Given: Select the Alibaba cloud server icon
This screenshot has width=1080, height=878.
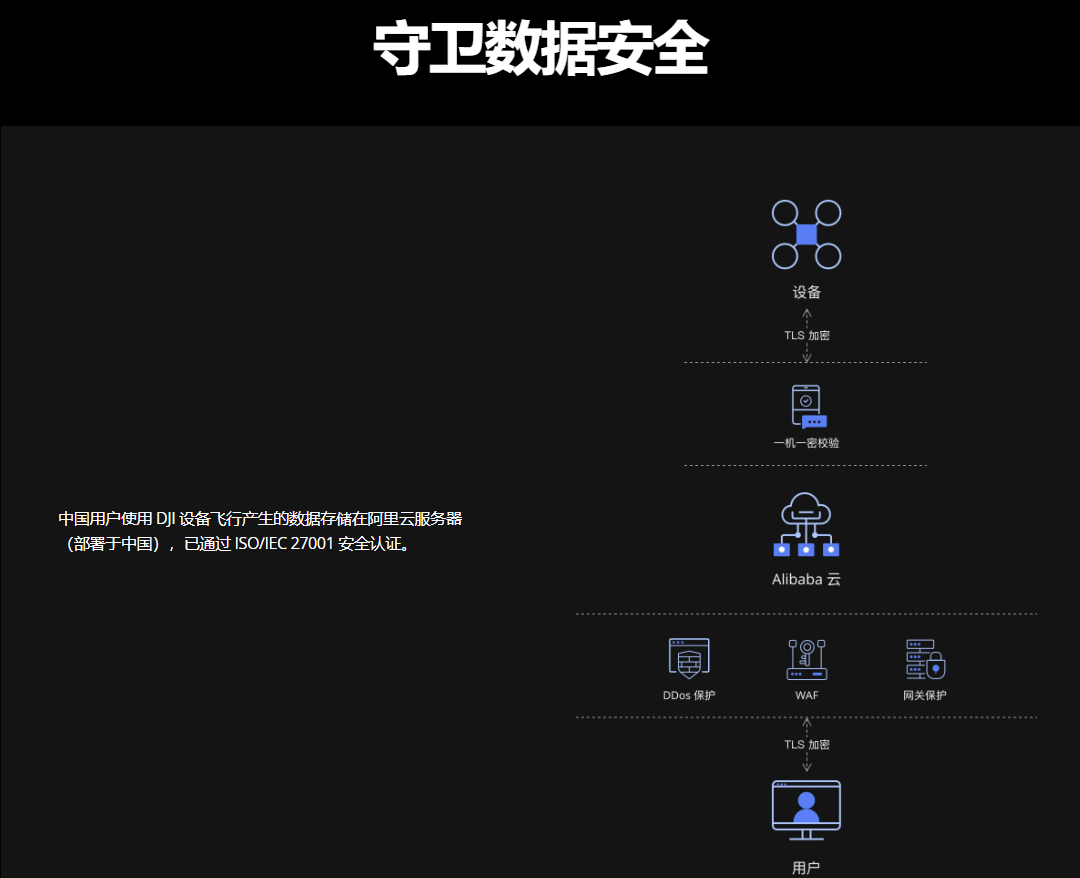Looking at the screenshot, I should (x=806, y=524).
